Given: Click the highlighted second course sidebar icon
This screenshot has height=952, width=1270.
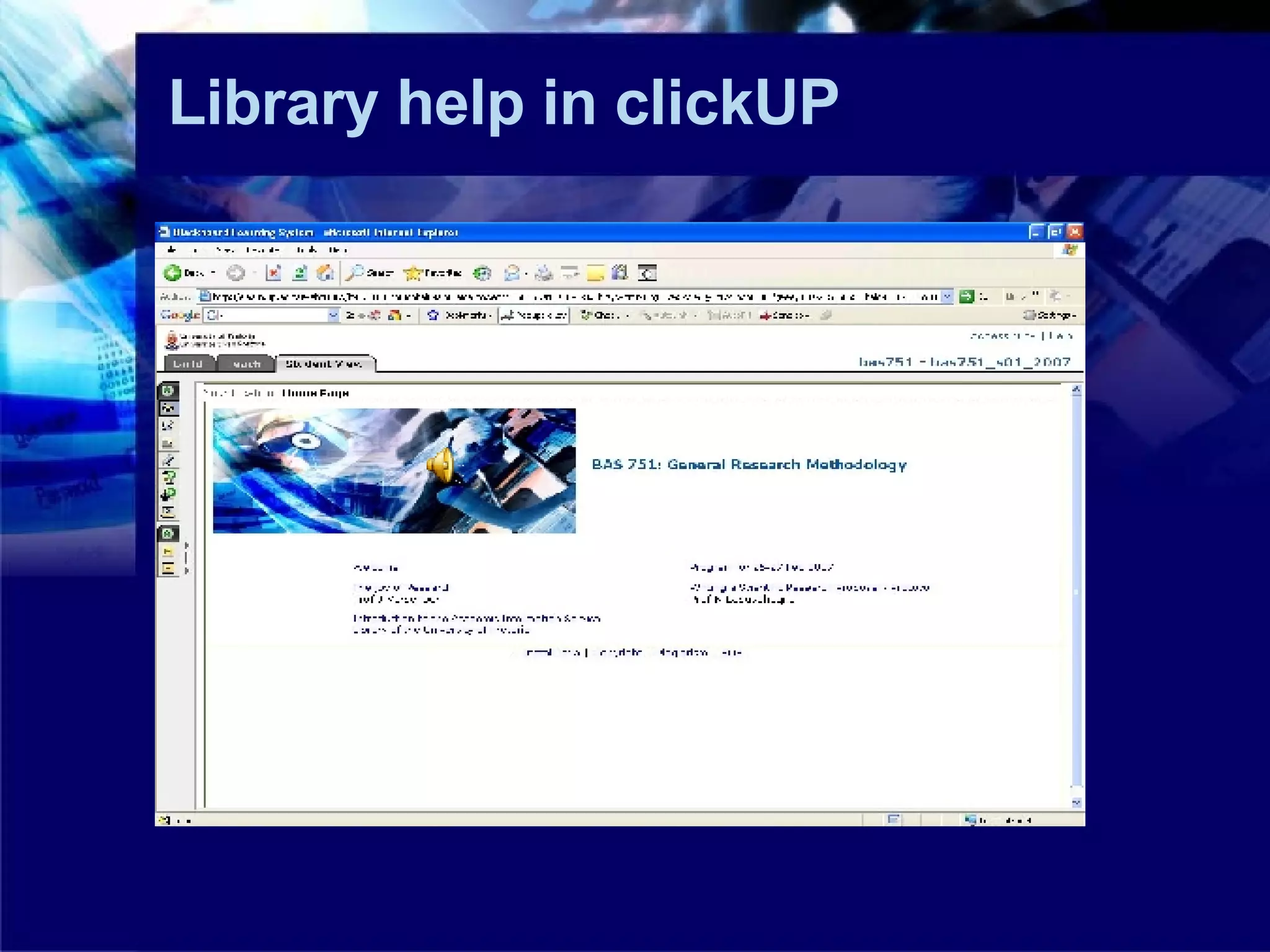Looking at the screenshot, I should pyautogui.click(x=168, y=408).
